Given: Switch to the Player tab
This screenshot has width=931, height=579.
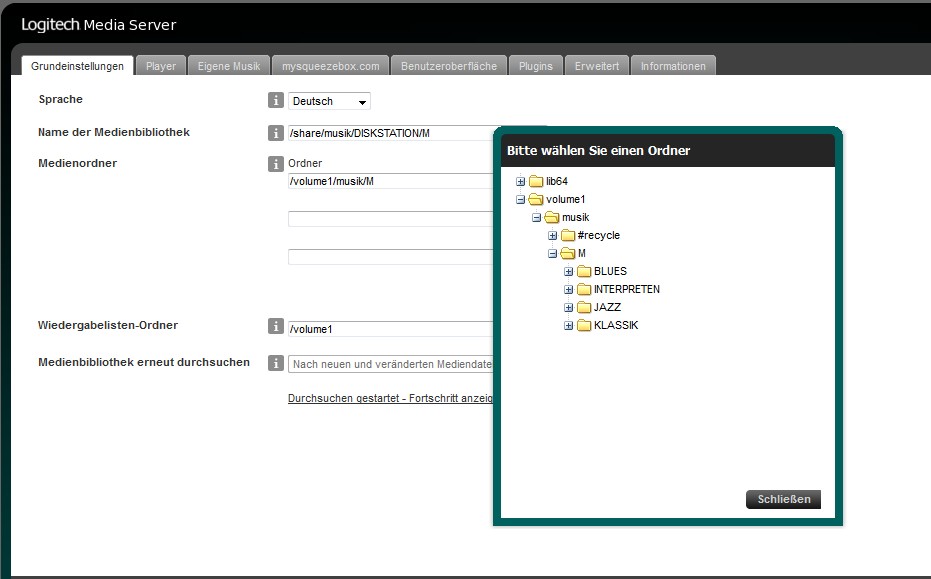Looking at the screenshot, I should (x=160, y=66).
